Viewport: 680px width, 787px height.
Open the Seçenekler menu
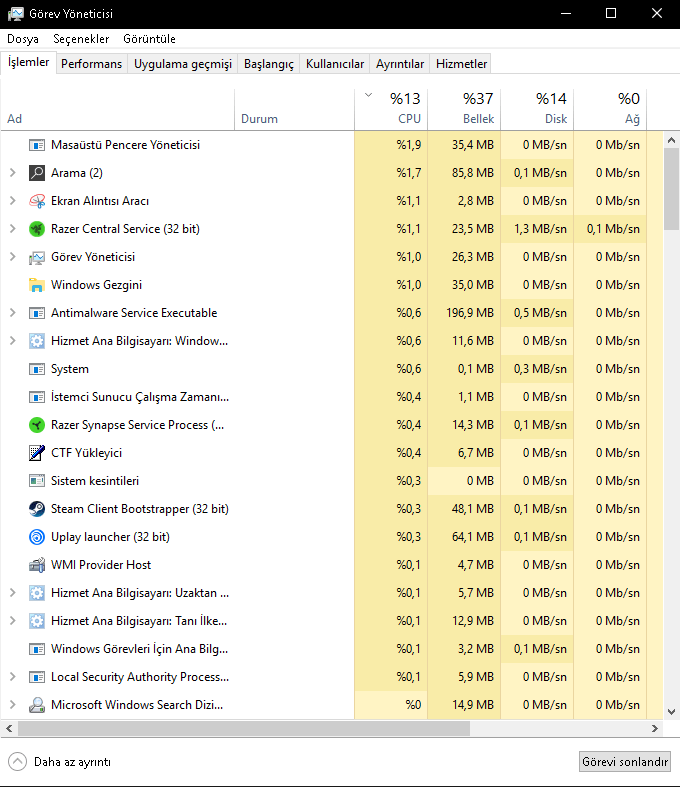(81, 39)
